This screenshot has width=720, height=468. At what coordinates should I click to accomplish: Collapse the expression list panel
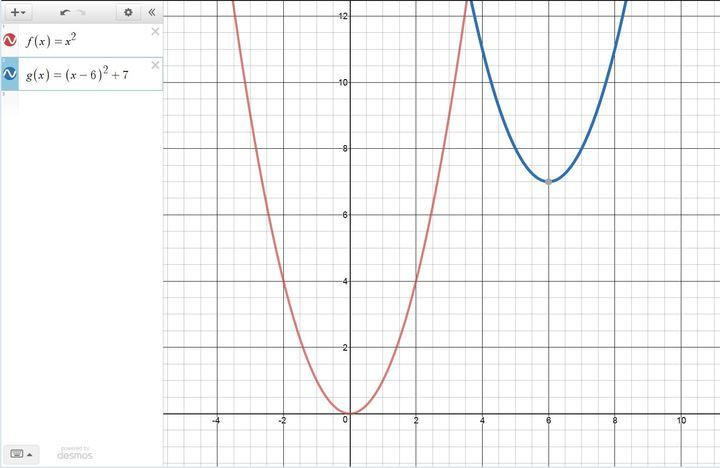click(152, 12)
